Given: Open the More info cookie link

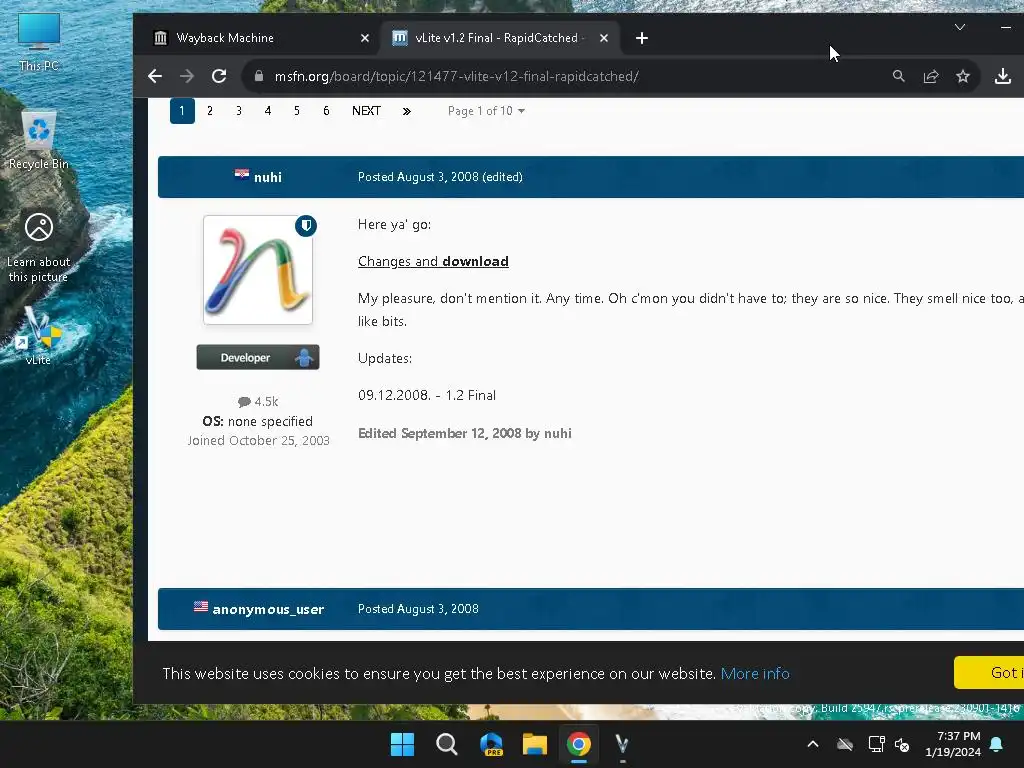Looking at the screenshot, I should click(x=755, y=673).
